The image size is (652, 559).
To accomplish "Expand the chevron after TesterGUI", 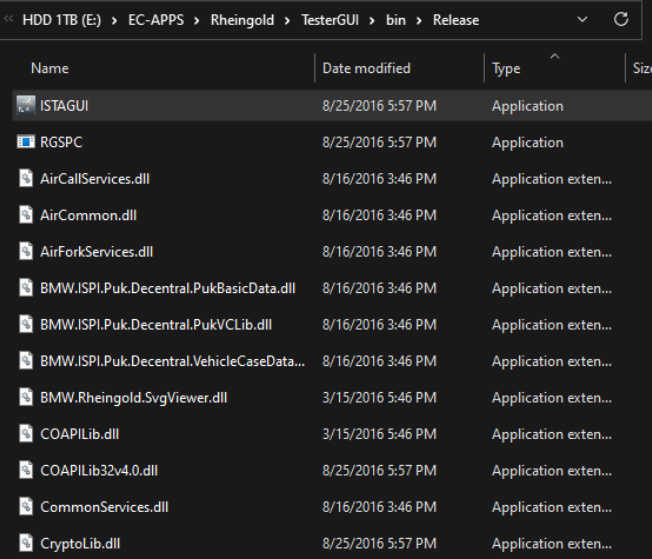I will click(x=372, y=20).
